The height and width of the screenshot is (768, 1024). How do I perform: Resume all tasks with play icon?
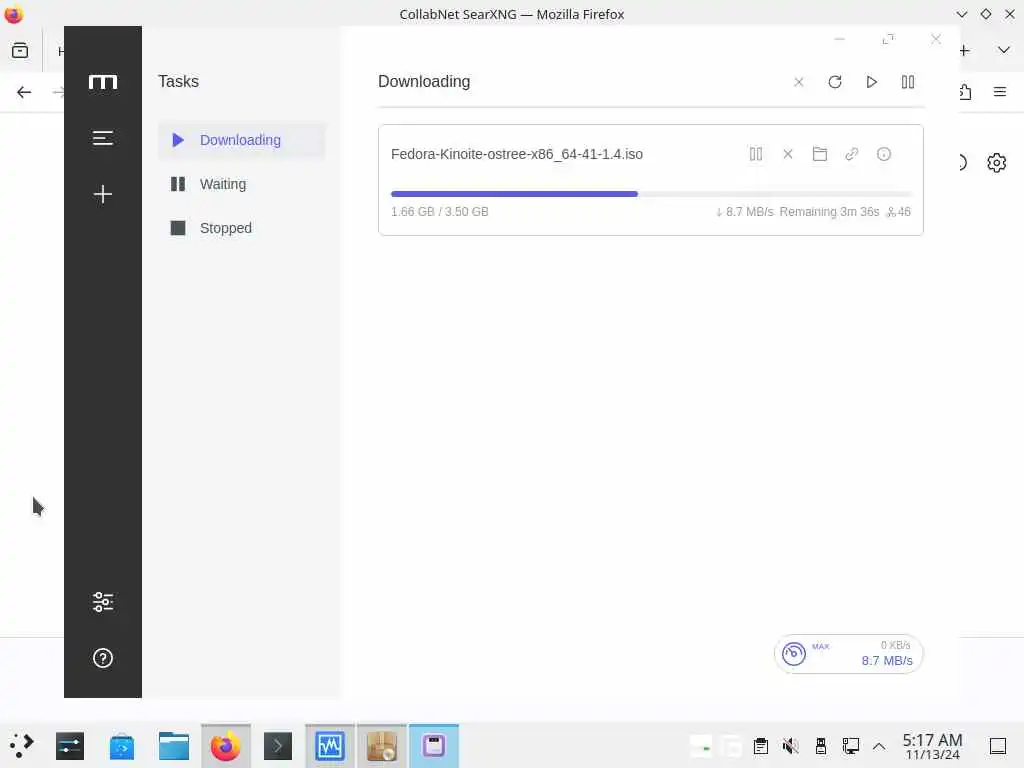(x=871, y=82)
